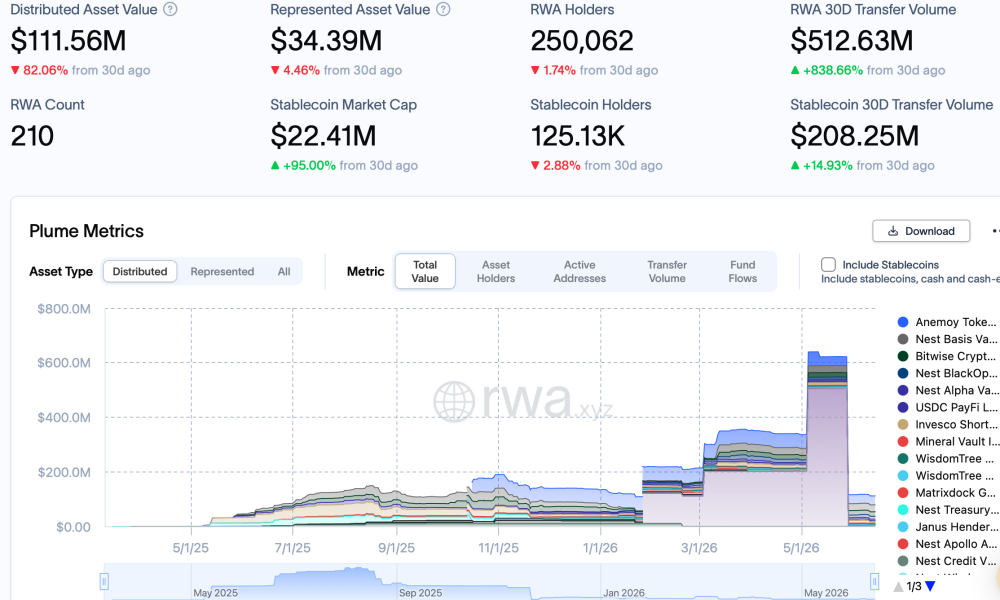Toggle Mineral Vault legend entry
1000x600 pixels.
point(947,441)
